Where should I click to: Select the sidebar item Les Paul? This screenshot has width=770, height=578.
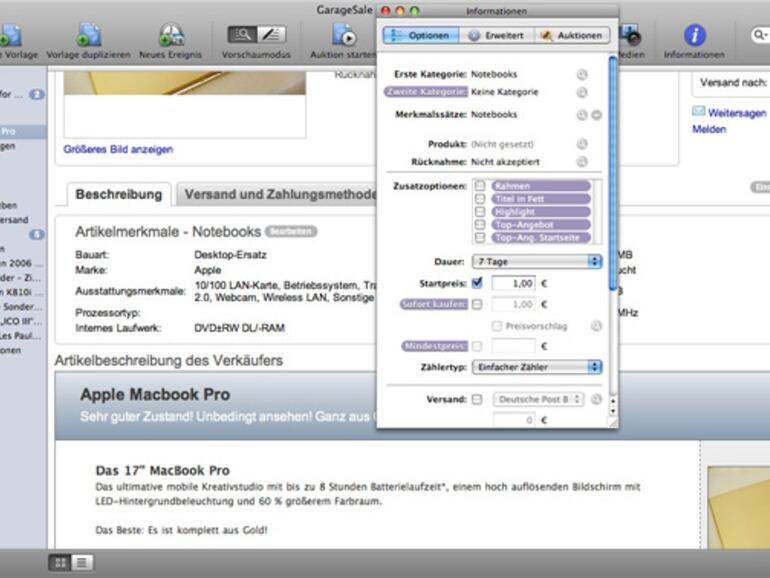23,336
